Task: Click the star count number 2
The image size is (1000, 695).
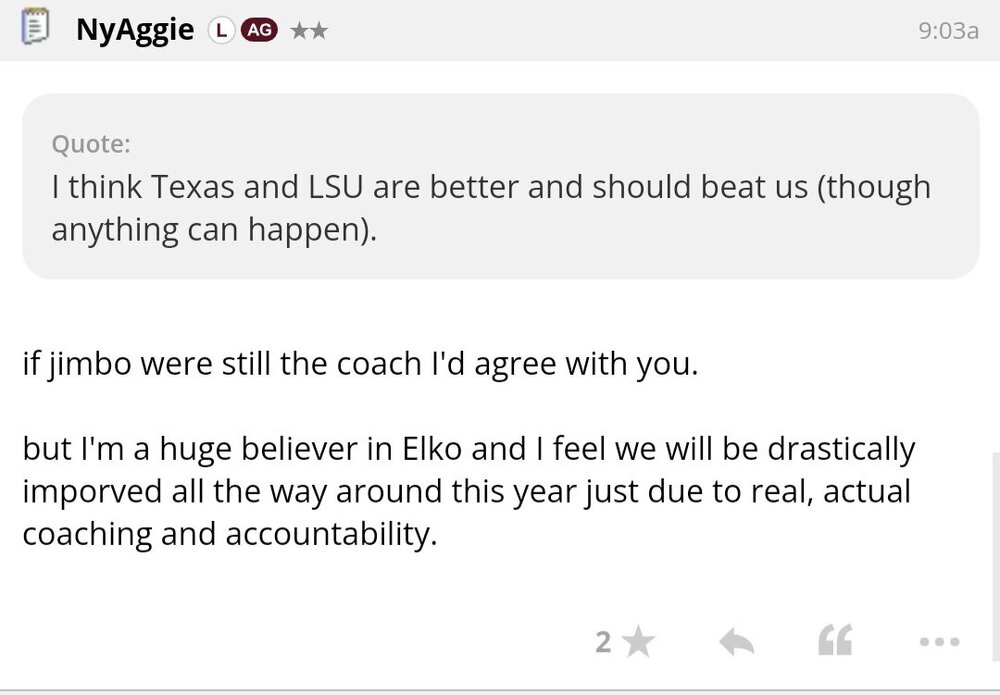Action: coord(602,642)
